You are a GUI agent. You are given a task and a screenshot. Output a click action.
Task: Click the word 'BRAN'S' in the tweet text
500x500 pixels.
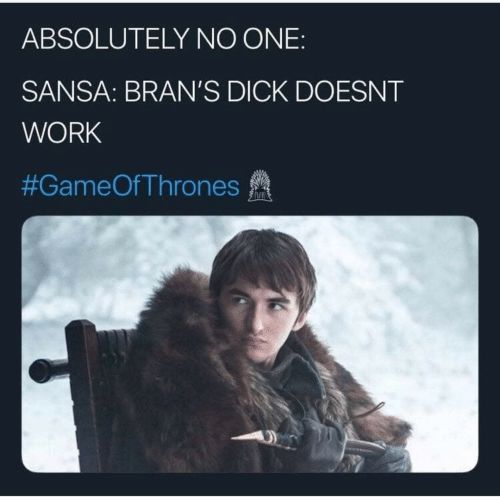point(172,91)
